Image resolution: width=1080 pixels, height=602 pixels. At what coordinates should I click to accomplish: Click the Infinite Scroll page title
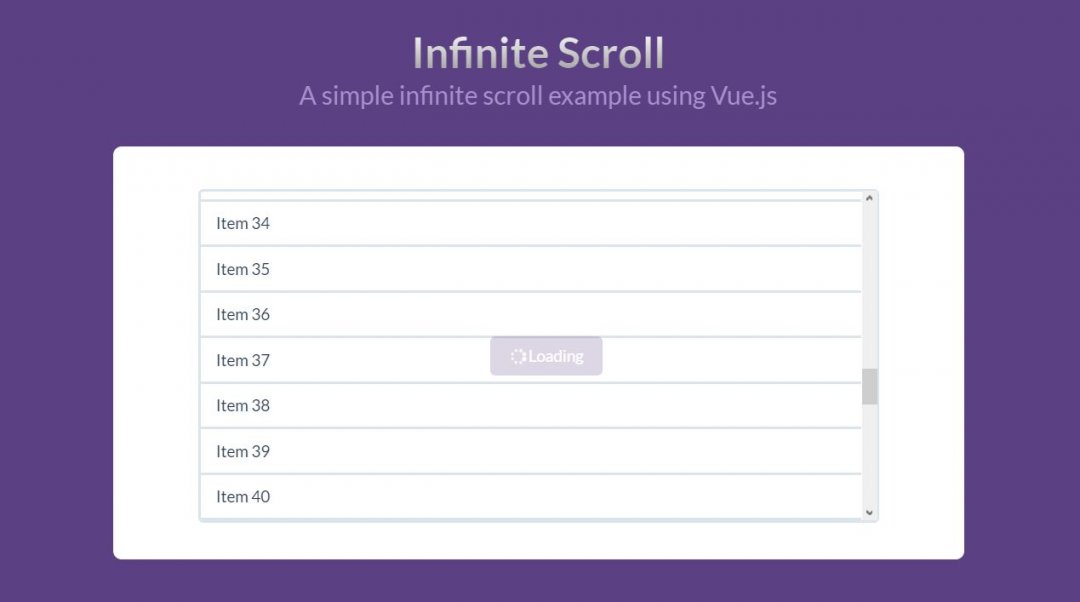(x=540, y=52)
